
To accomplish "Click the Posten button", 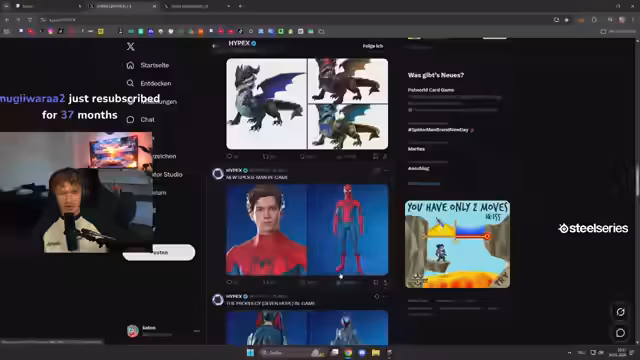I will (159, 252).
